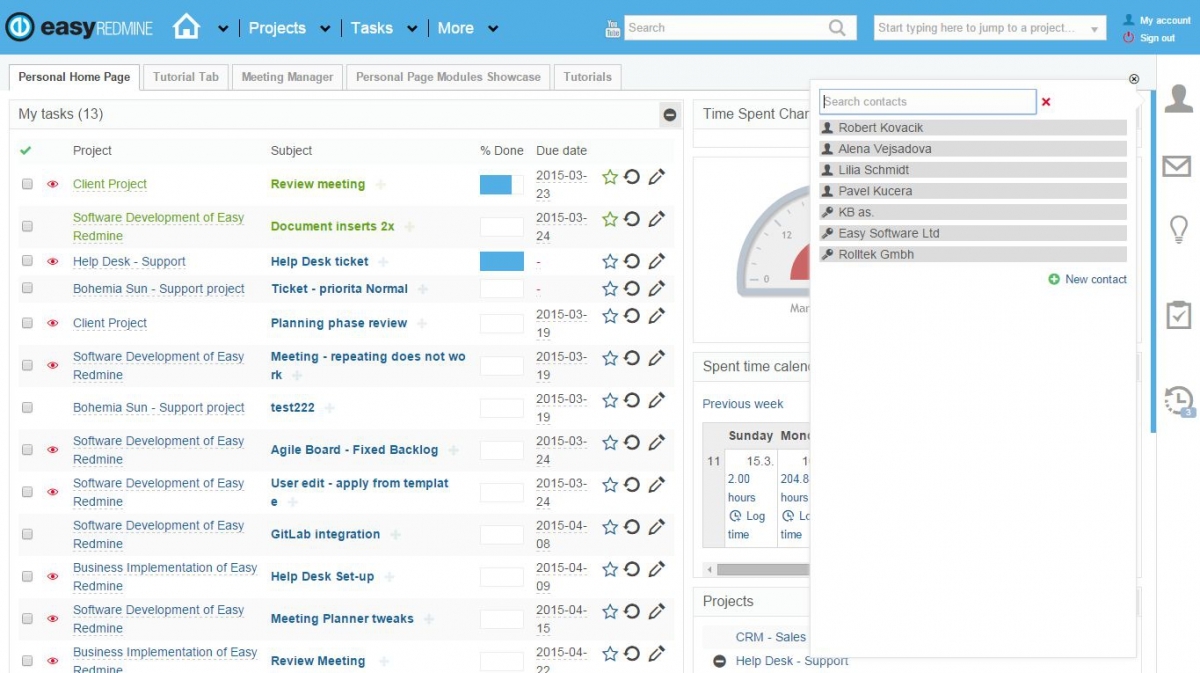Click the lightbulb icon in right sidebar

point(1179,230)
